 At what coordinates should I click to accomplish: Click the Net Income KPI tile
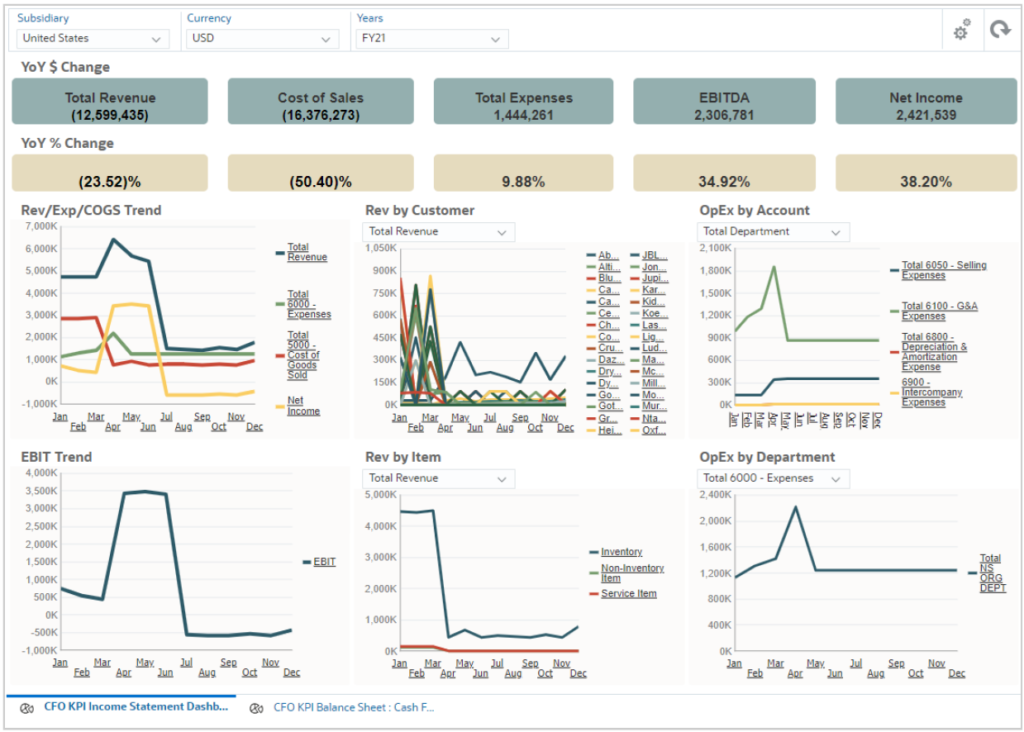(925, 102)
